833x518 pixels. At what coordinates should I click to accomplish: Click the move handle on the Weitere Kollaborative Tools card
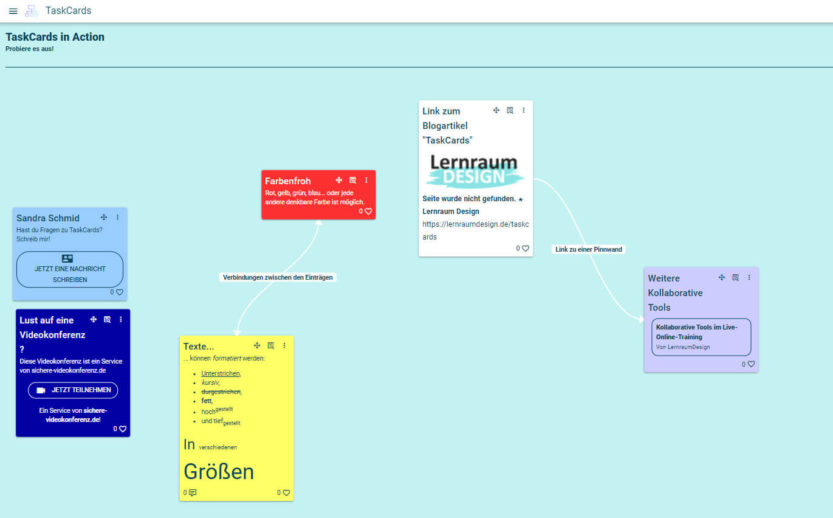pos(721,277)
